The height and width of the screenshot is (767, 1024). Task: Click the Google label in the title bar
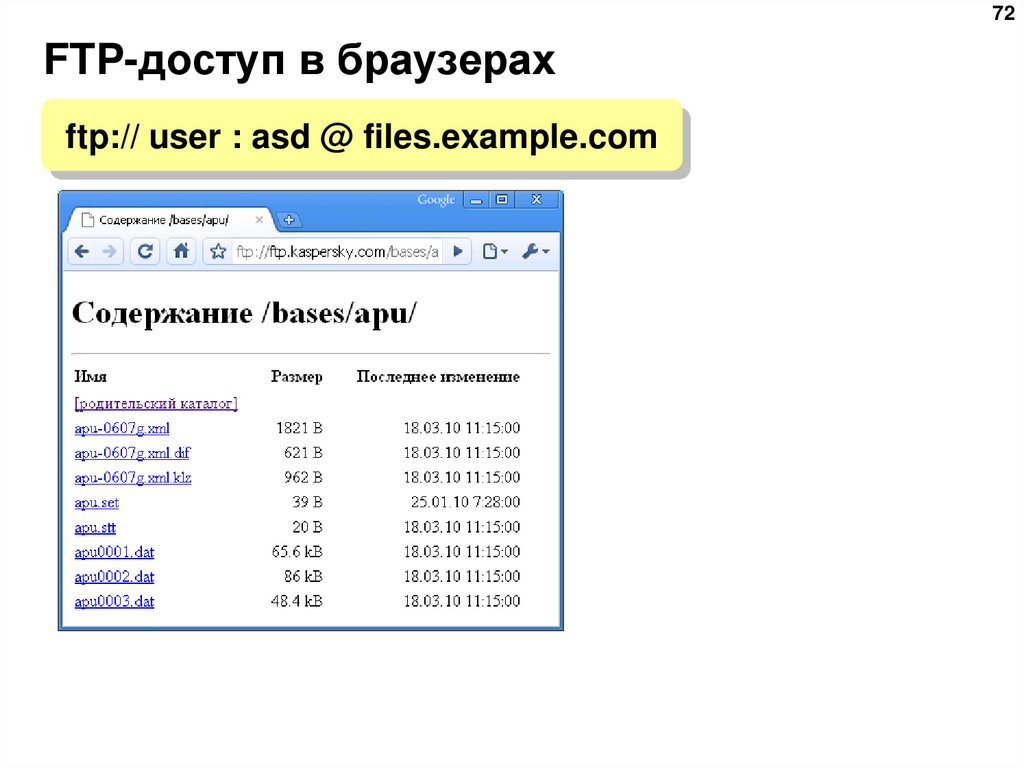point(436,200)
